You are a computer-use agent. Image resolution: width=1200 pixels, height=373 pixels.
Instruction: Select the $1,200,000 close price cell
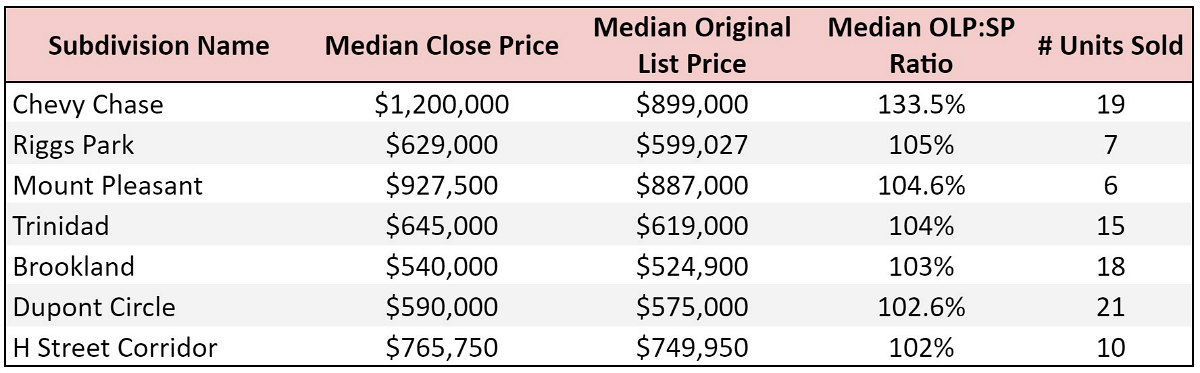[442, 105]
